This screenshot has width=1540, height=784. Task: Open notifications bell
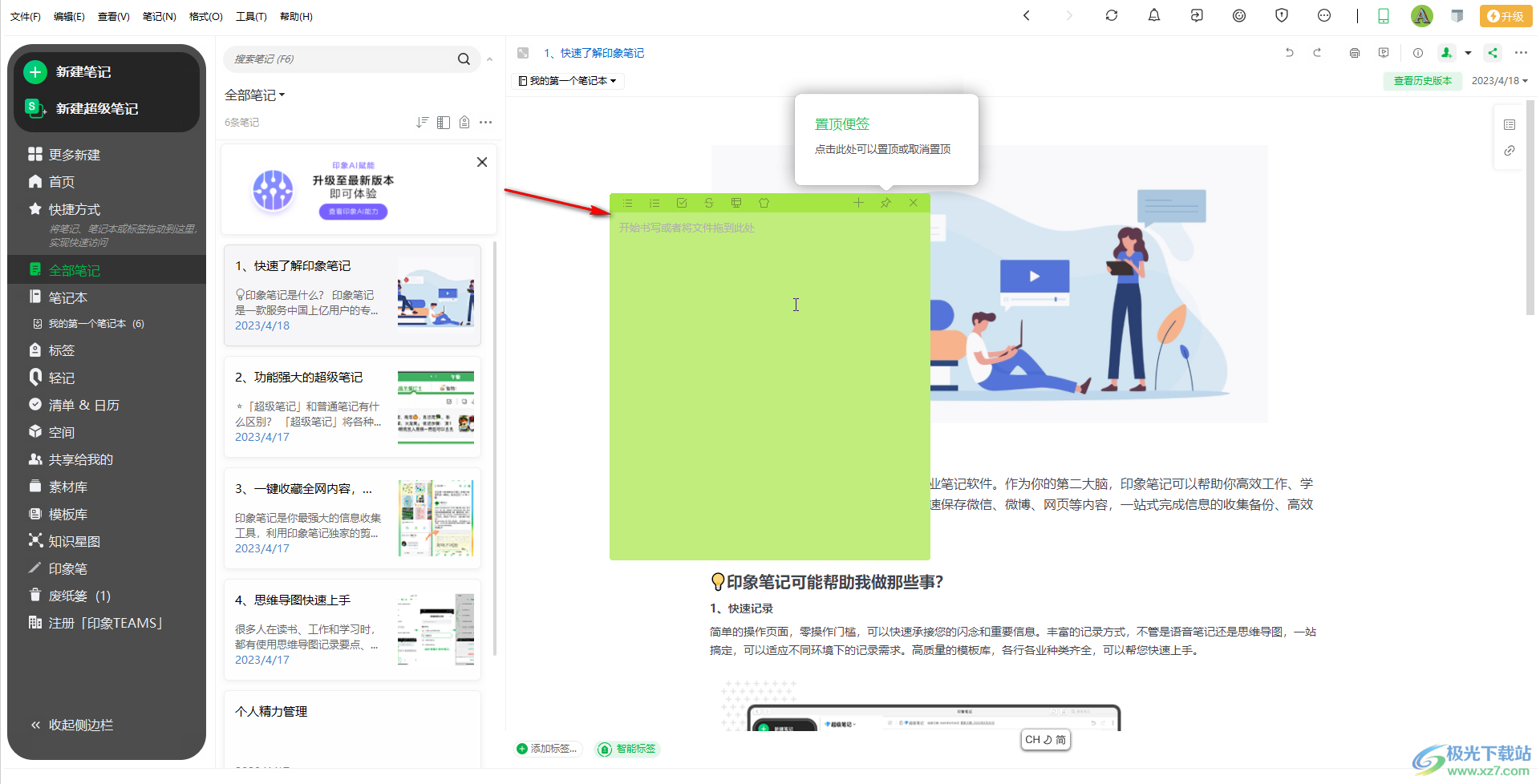point(1154,15)
